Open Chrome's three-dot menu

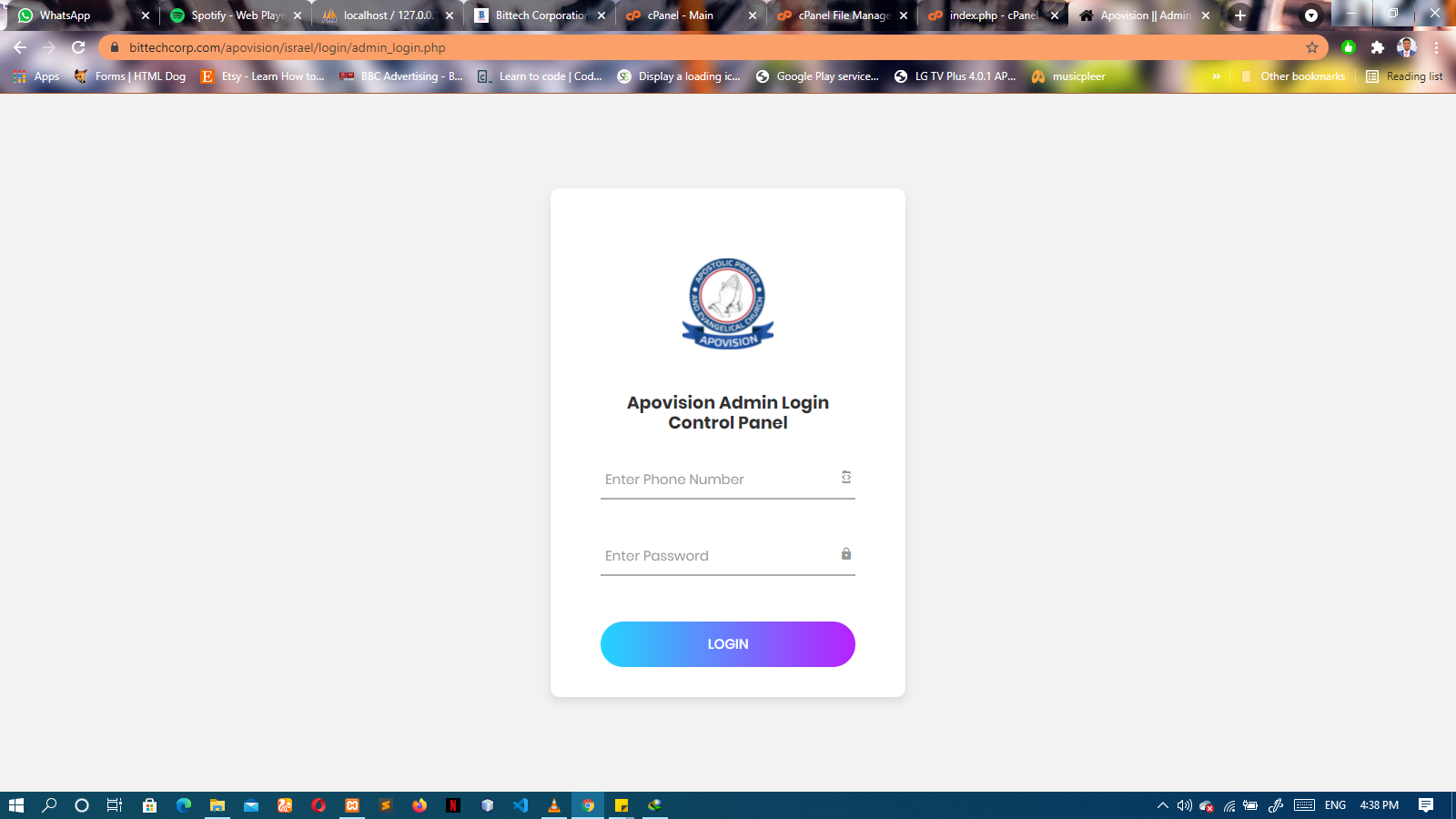tap(1438, 47)
